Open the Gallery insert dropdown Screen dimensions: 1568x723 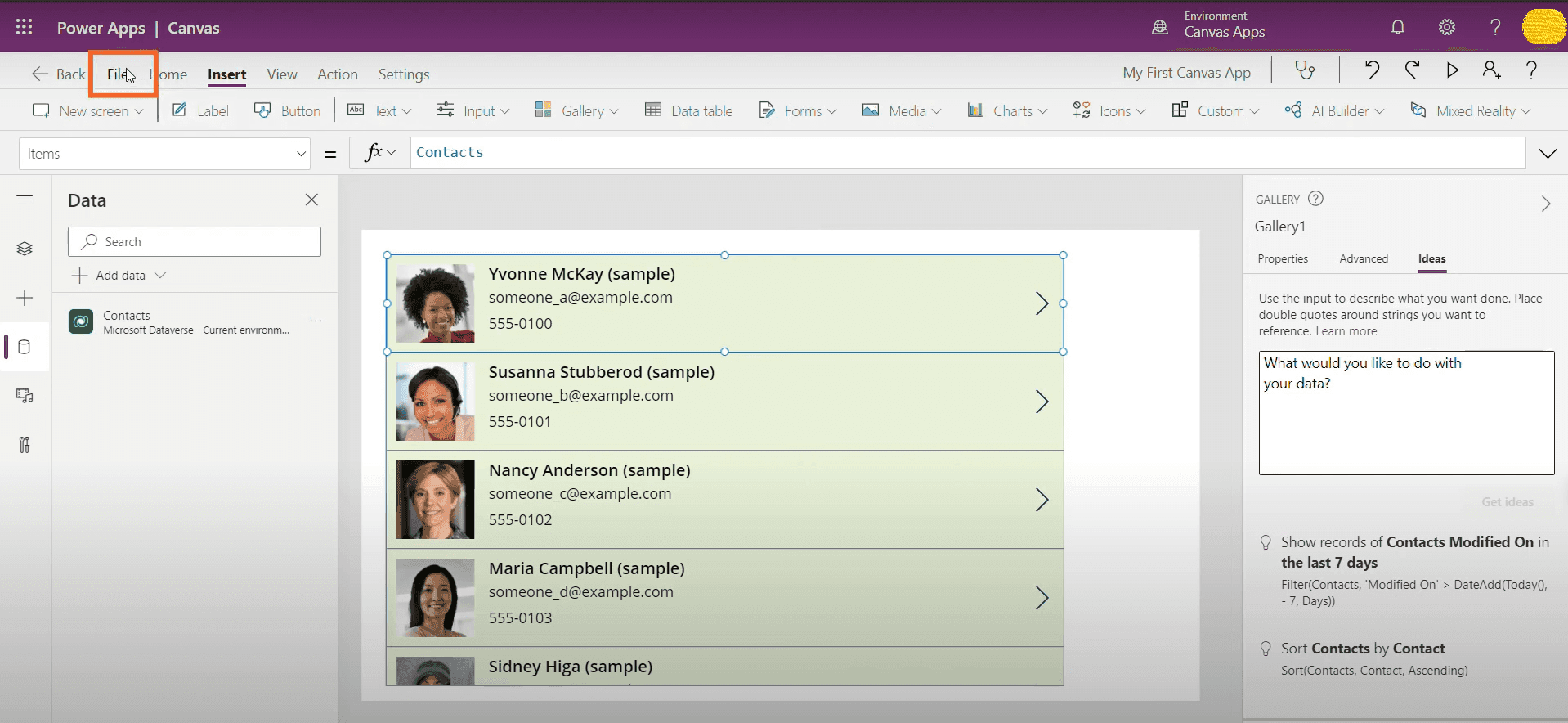tap(576, 111)
